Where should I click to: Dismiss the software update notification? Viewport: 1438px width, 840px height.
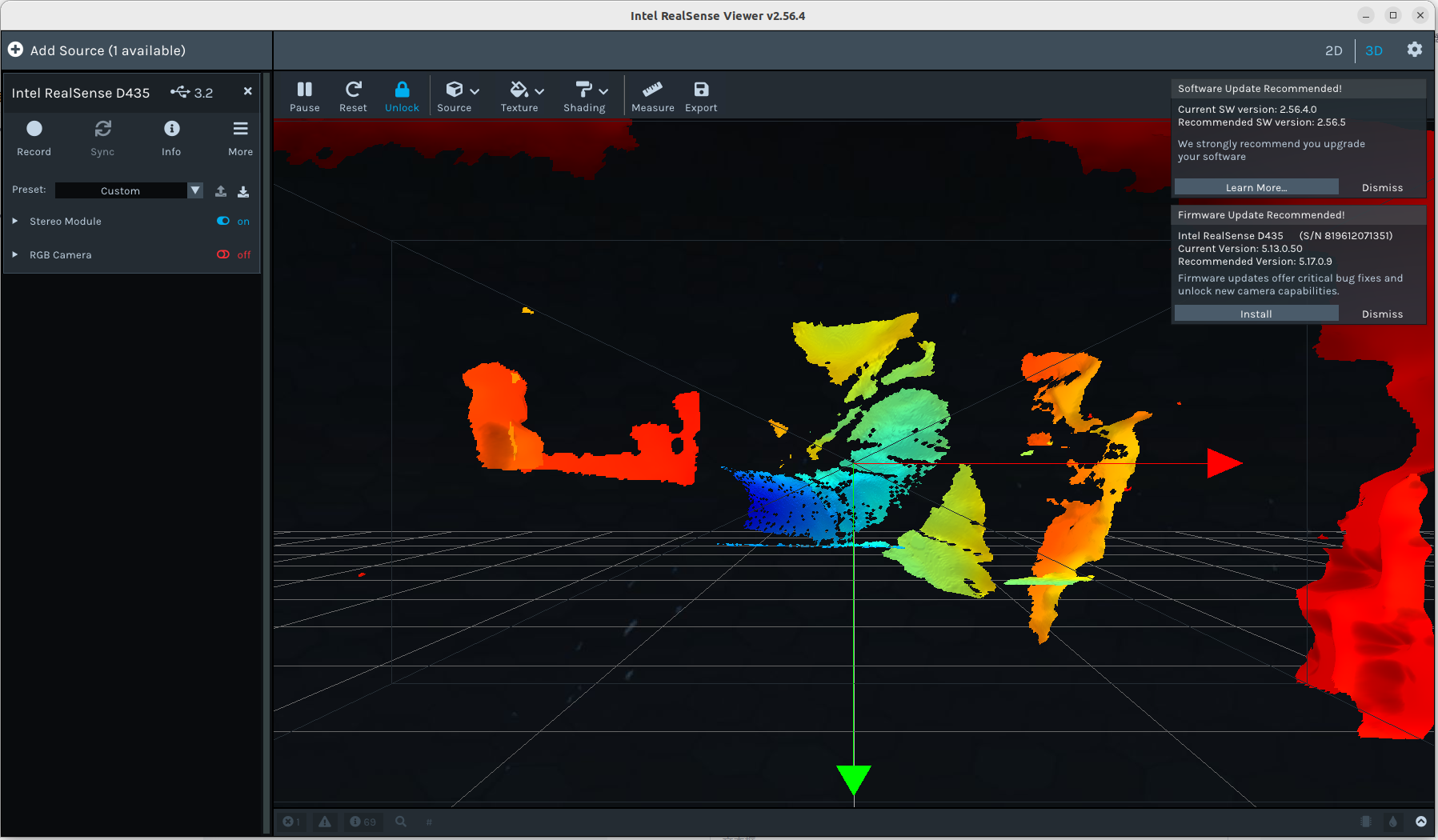(1382, 187)
